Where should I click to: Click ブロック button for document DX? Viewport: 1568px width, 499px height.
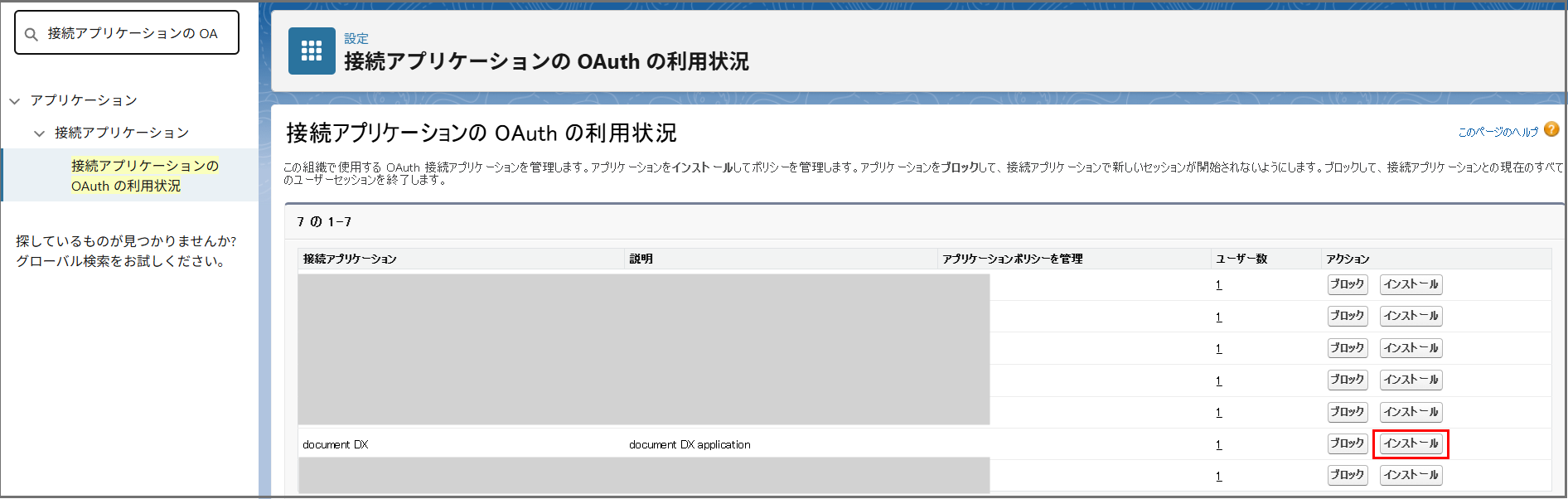click(1347, 443)
